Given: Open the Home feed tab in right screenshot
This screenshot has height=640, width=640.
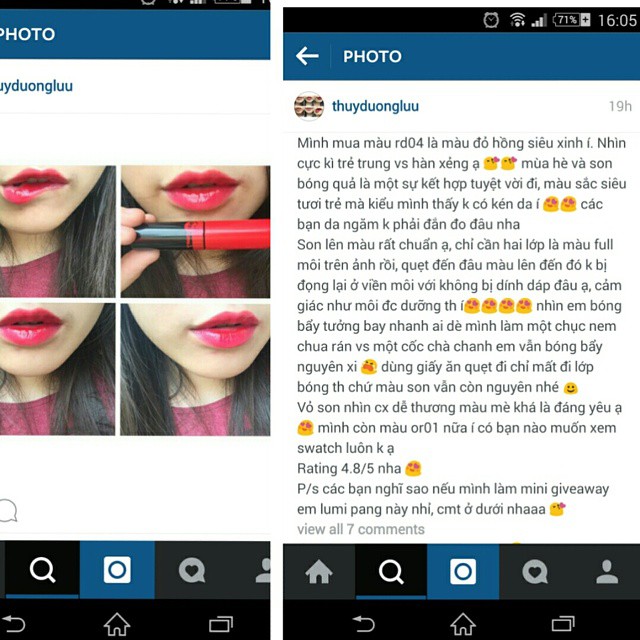Looking at the screenshot, I should coord(319,571).
